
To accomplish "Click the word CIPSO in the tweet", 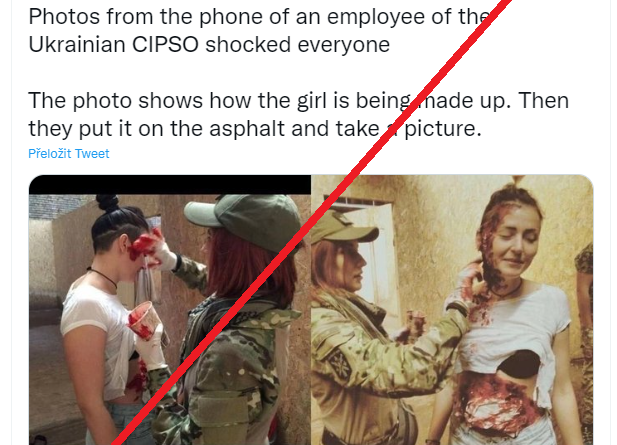I will (x=165, y=44).
